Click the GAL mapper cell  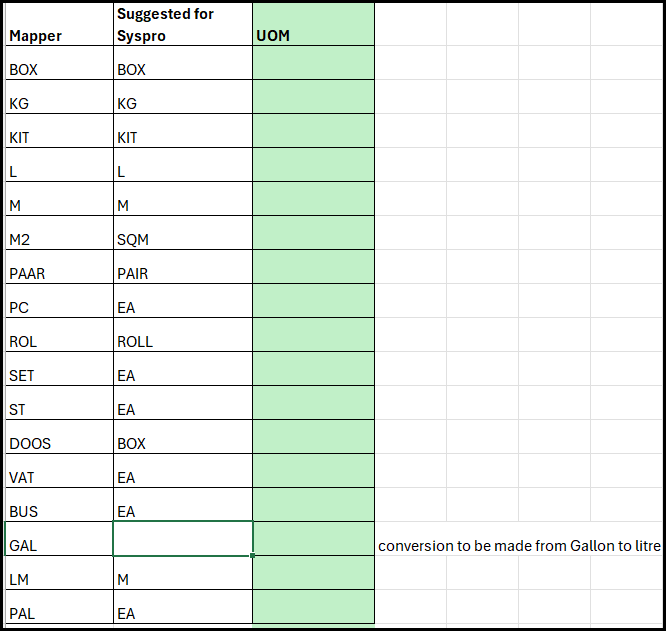58,539
